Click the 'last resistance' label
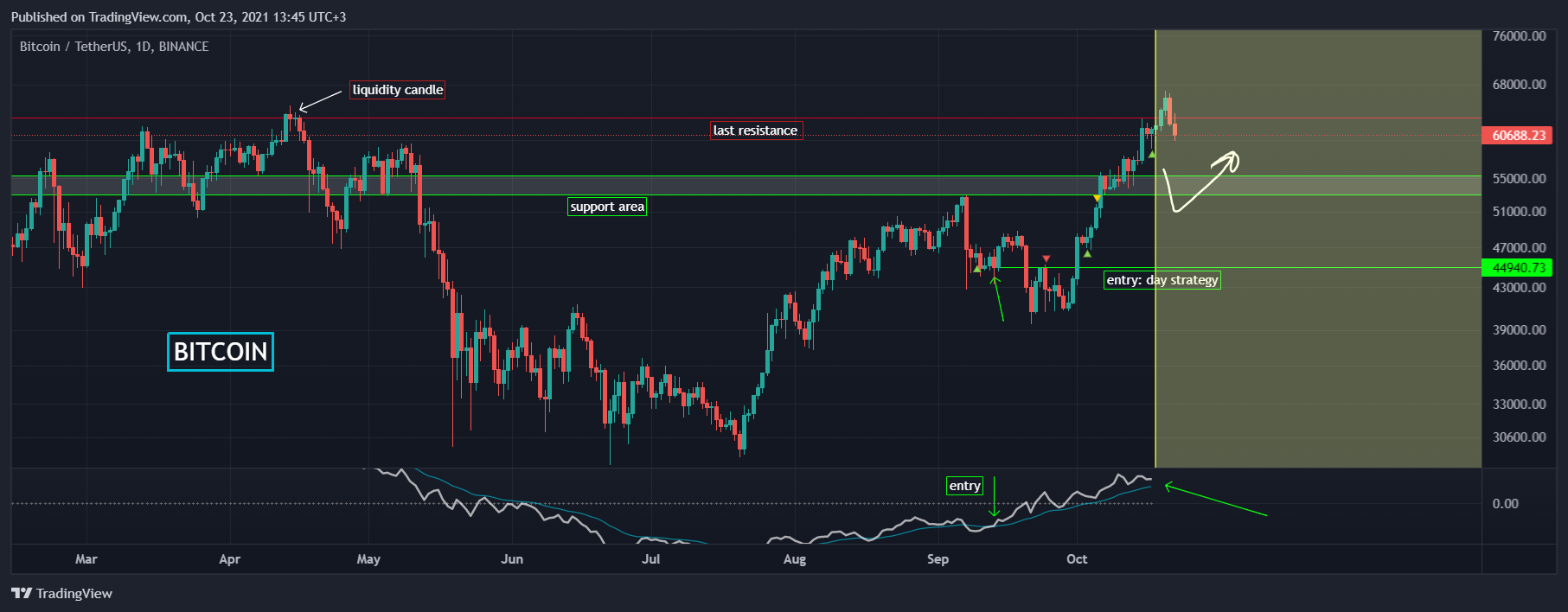1568x612 pixels. pos(756,131)
